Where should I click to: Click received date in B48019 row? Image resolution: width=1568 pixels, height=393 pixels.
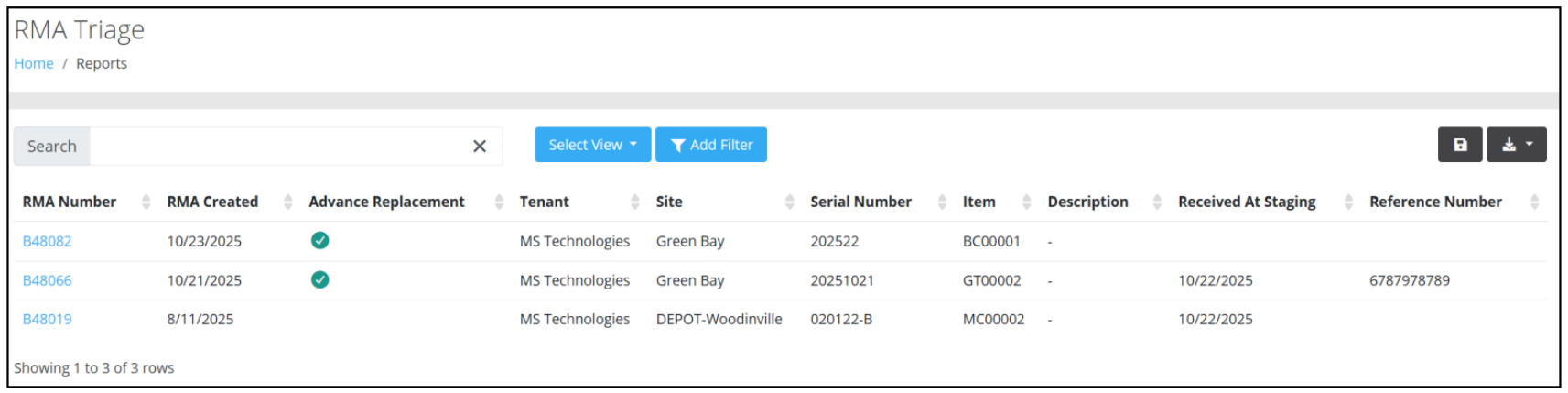tap(1216, 319)
